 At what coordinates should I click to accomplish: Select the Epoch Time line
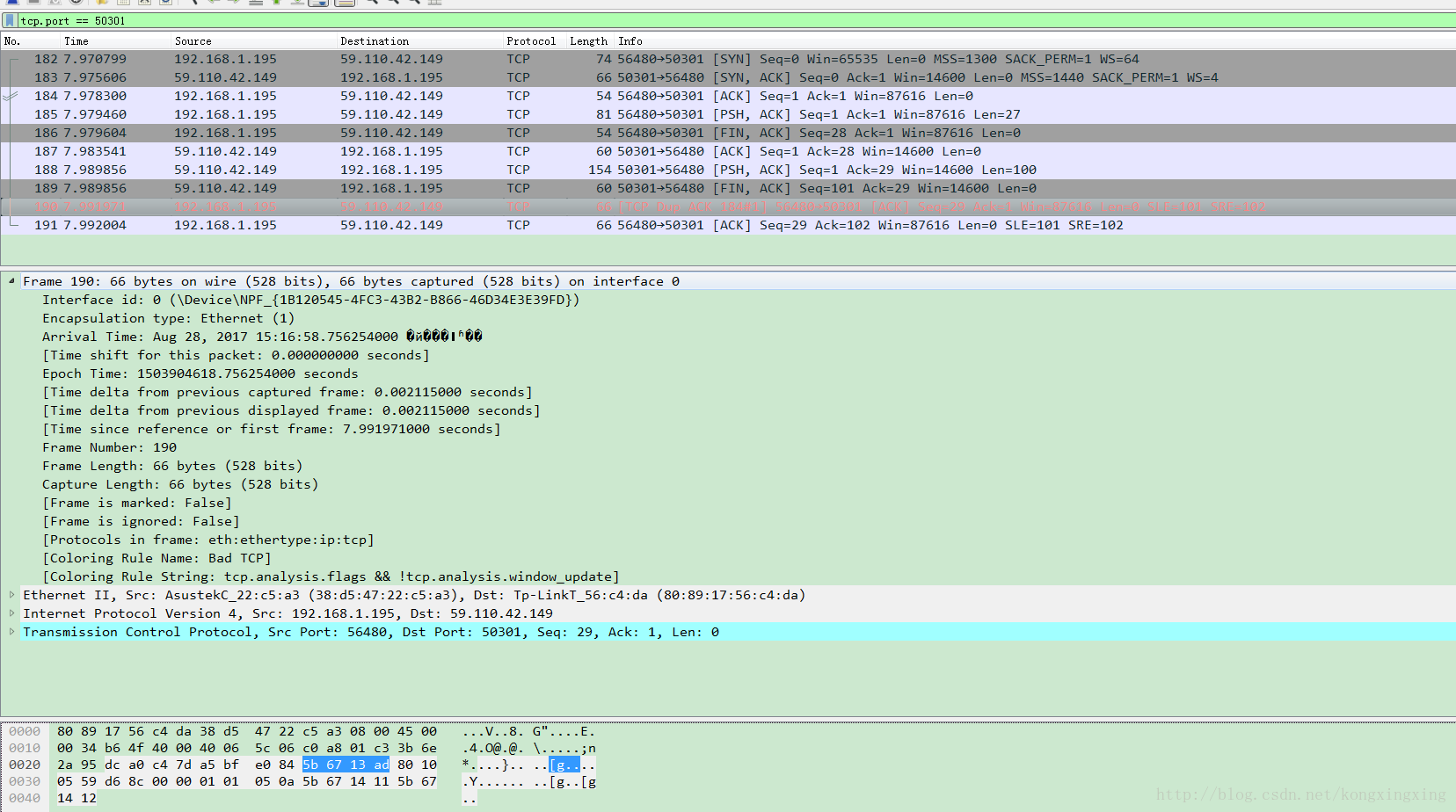(200, 373)
